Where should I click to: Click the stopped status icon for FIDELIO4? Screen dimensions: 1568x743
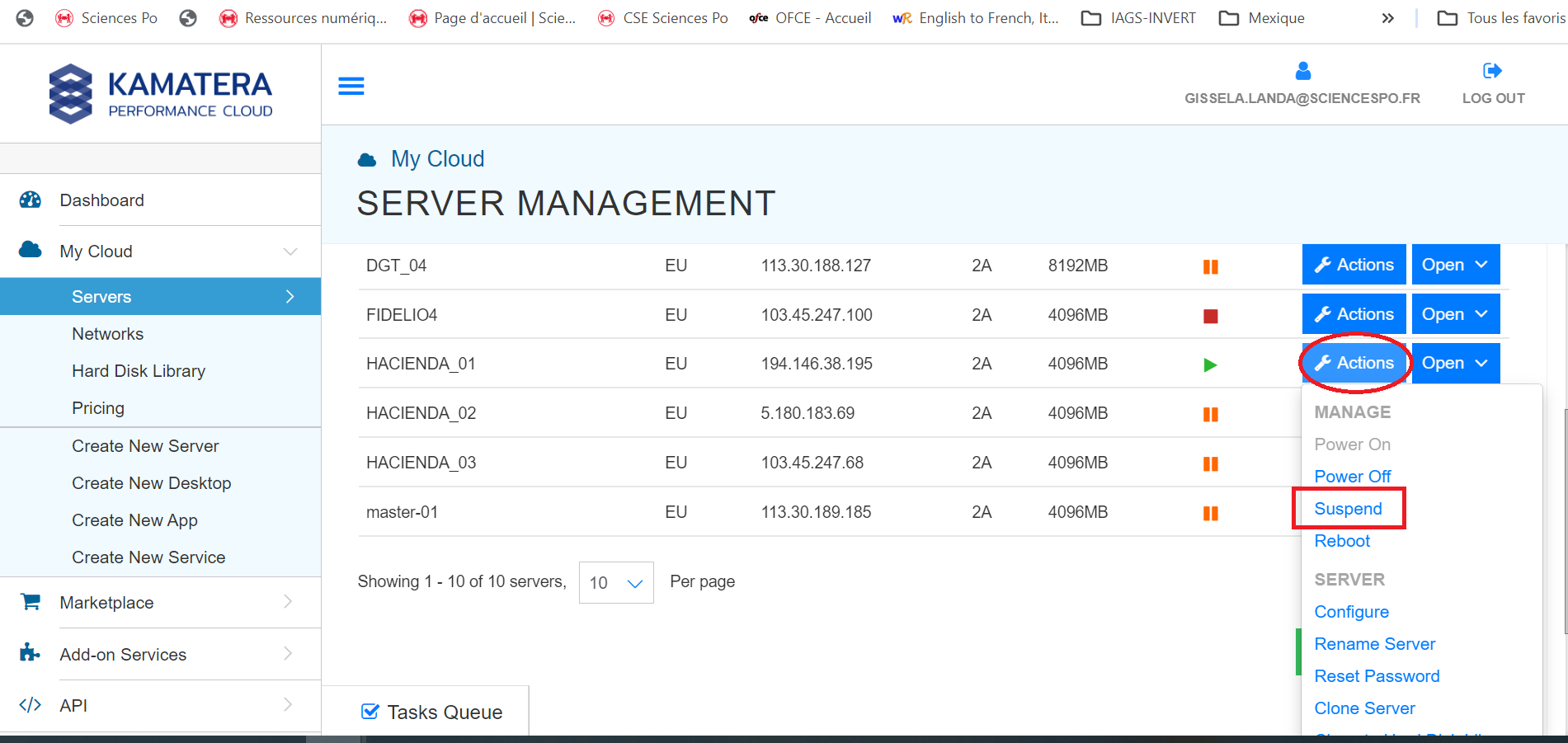(x=1211, y=316)
